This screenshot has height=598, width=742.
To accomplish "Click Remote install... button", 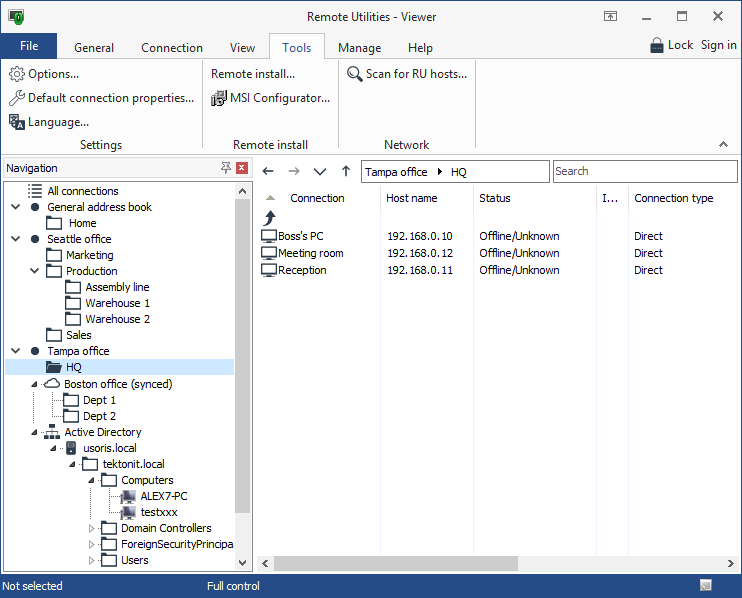I will 253,74.
